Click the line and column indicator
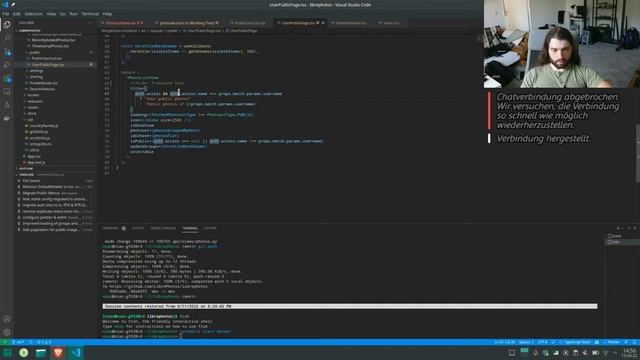The height and width of the screenshot is (360, 640). tap(504, 342)
